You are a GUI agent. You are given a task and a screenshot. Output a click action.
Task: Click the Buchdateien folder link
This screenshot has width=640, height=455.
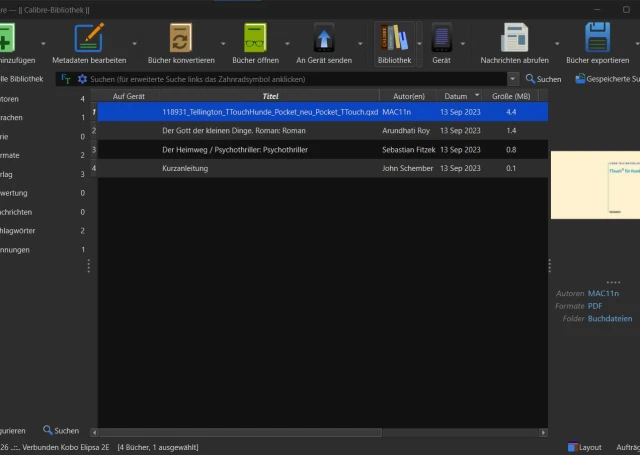(610, 318)
